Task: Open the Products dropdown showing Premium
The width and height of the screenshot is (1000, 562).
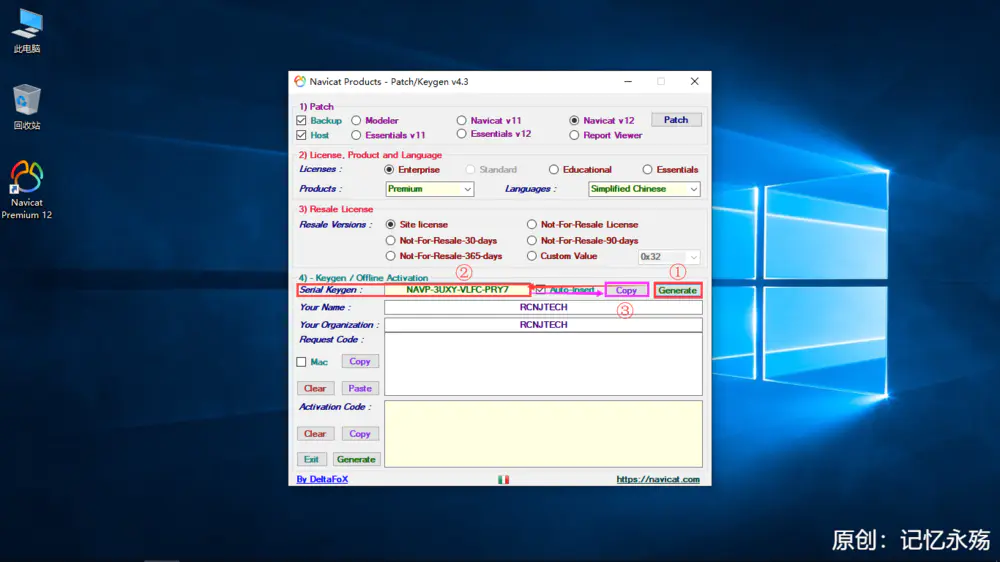Action: pyautogui.click(x=429, y=189)
